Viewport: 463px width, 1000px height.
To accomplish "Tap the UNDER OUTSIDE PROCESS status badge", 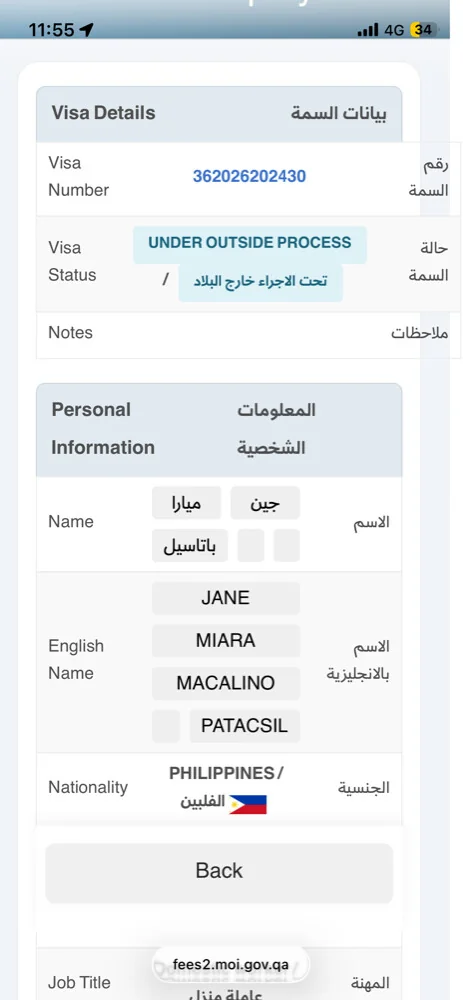I will pos(250,244).
